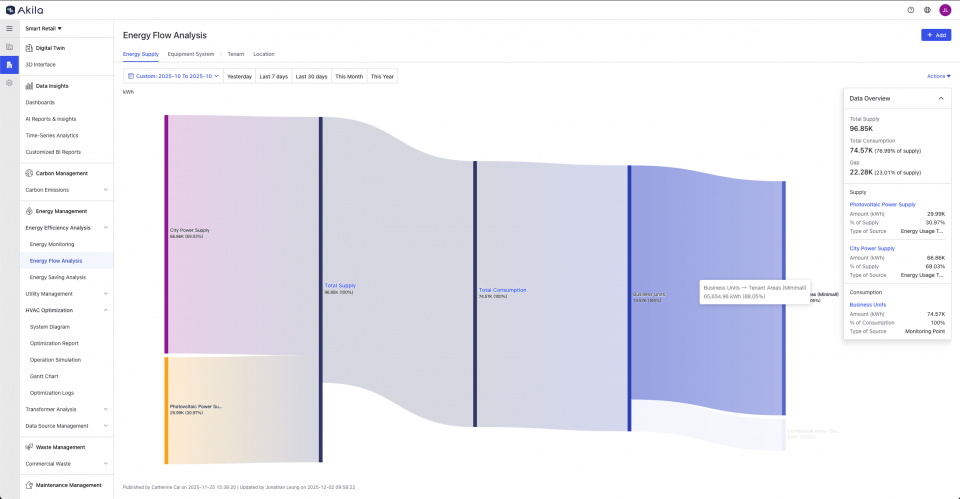Toggle the hamburger menu icon

pyautogui.click(x=9, y=28)
